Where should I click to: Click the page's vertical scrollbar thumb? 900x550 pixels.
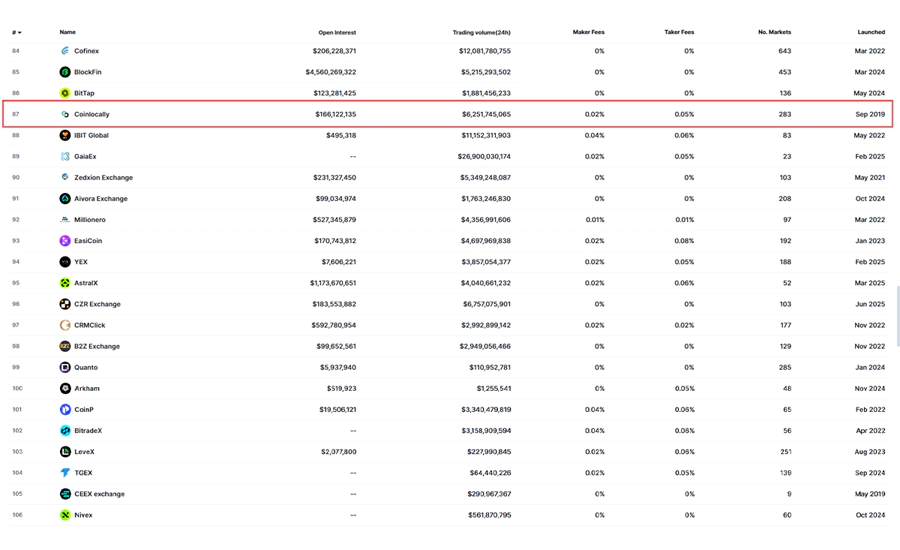tap(897, 315)
